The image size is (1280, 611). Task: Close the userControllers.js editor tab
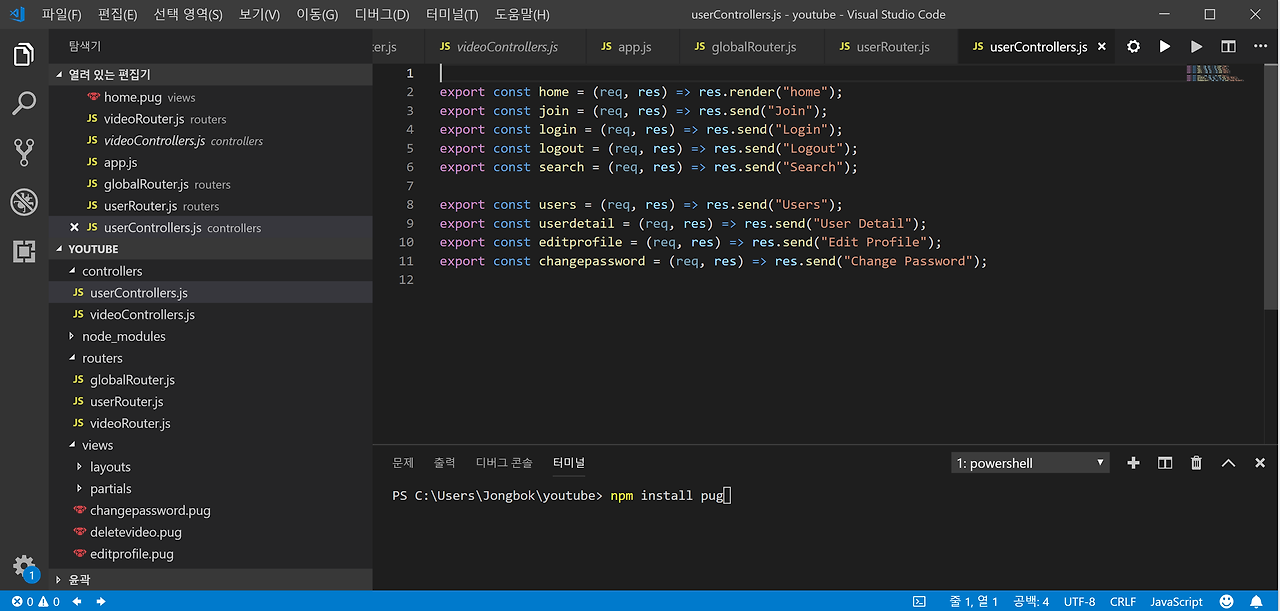(x=1102, y=47)
